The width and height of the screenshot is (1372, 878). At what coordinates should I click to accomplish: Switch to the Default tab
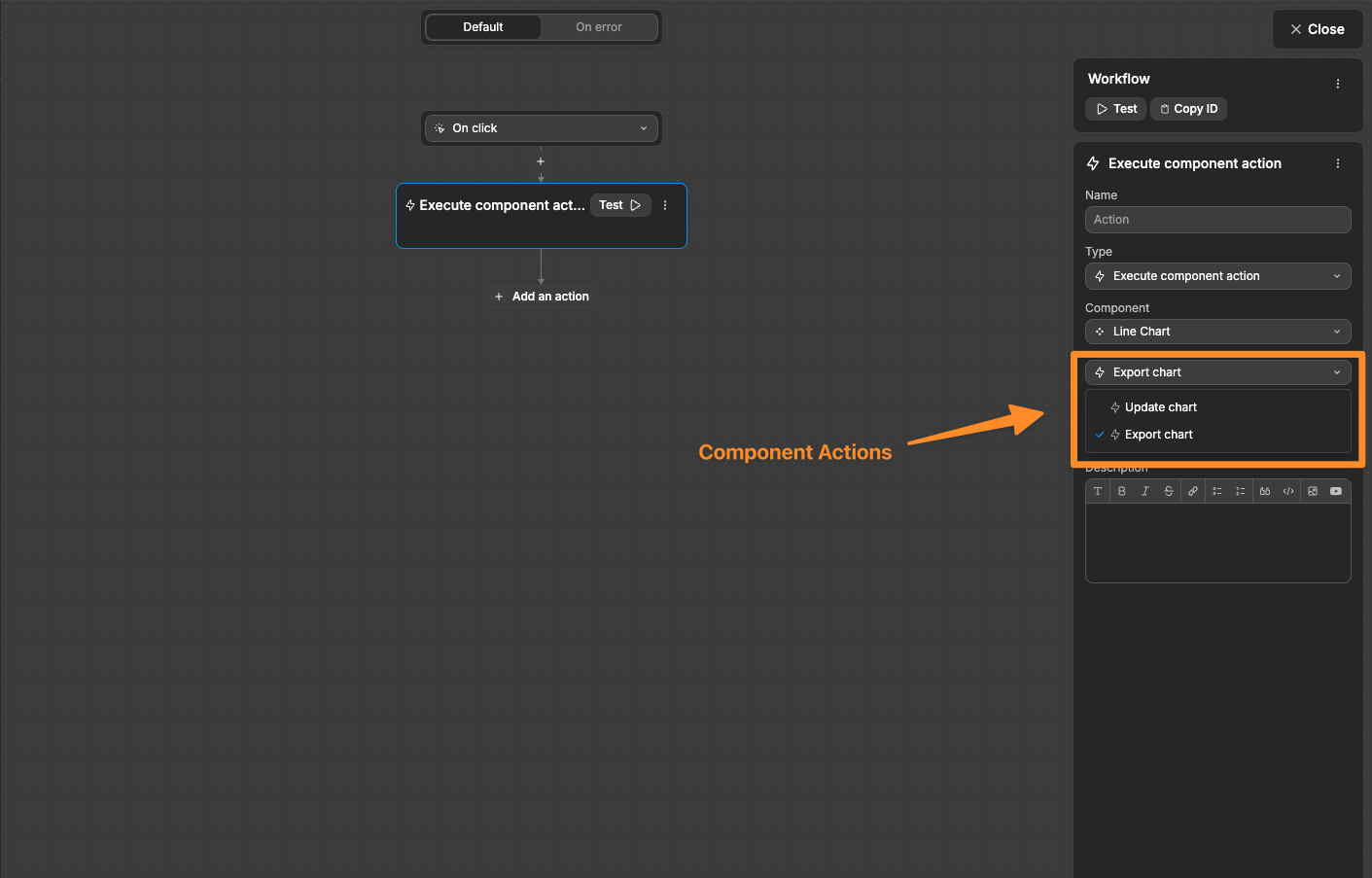click(483, 26)
